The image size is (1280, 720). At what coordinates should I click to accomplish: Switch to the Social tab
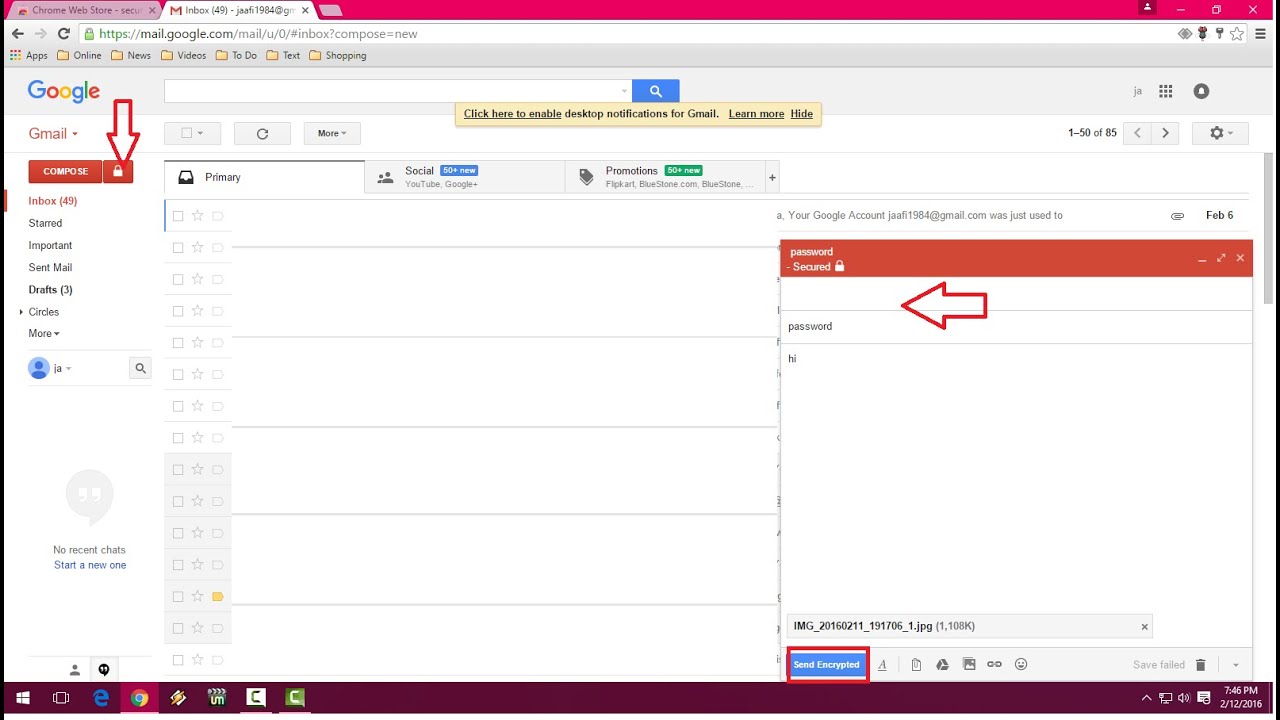point(465,177)
